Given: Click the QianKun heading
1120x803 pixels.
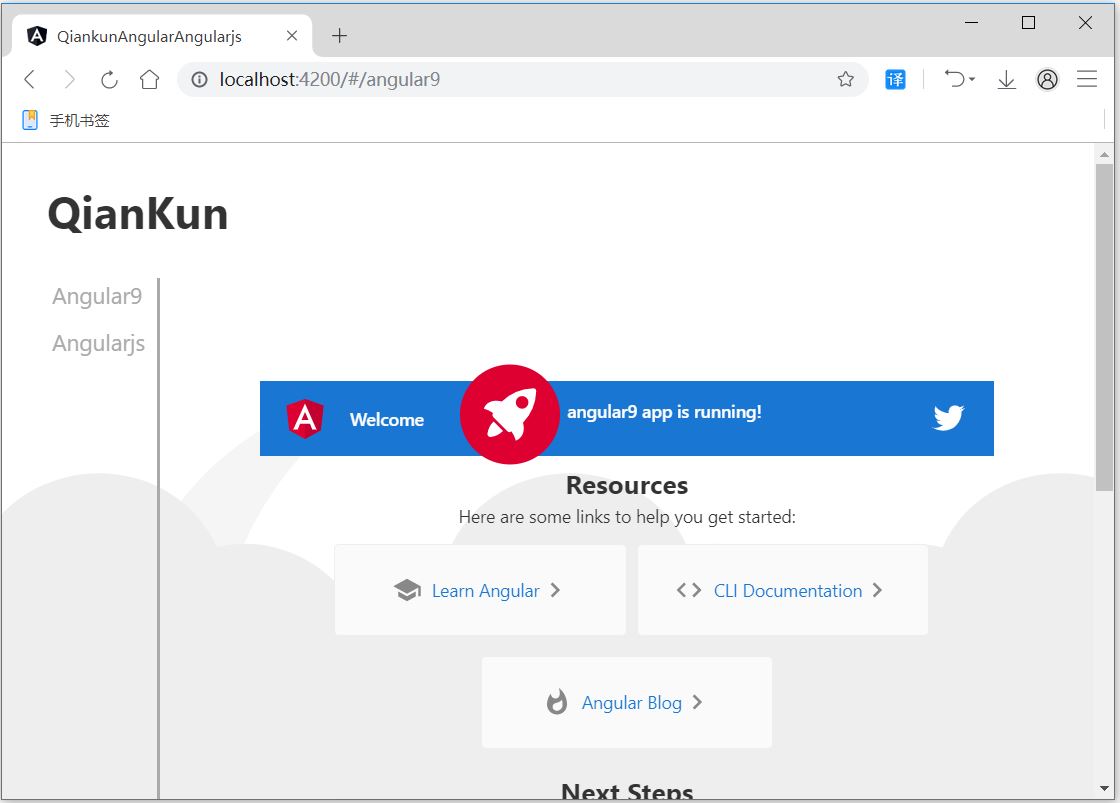Looking at the screenshot, I should click(x=138, y=214).
